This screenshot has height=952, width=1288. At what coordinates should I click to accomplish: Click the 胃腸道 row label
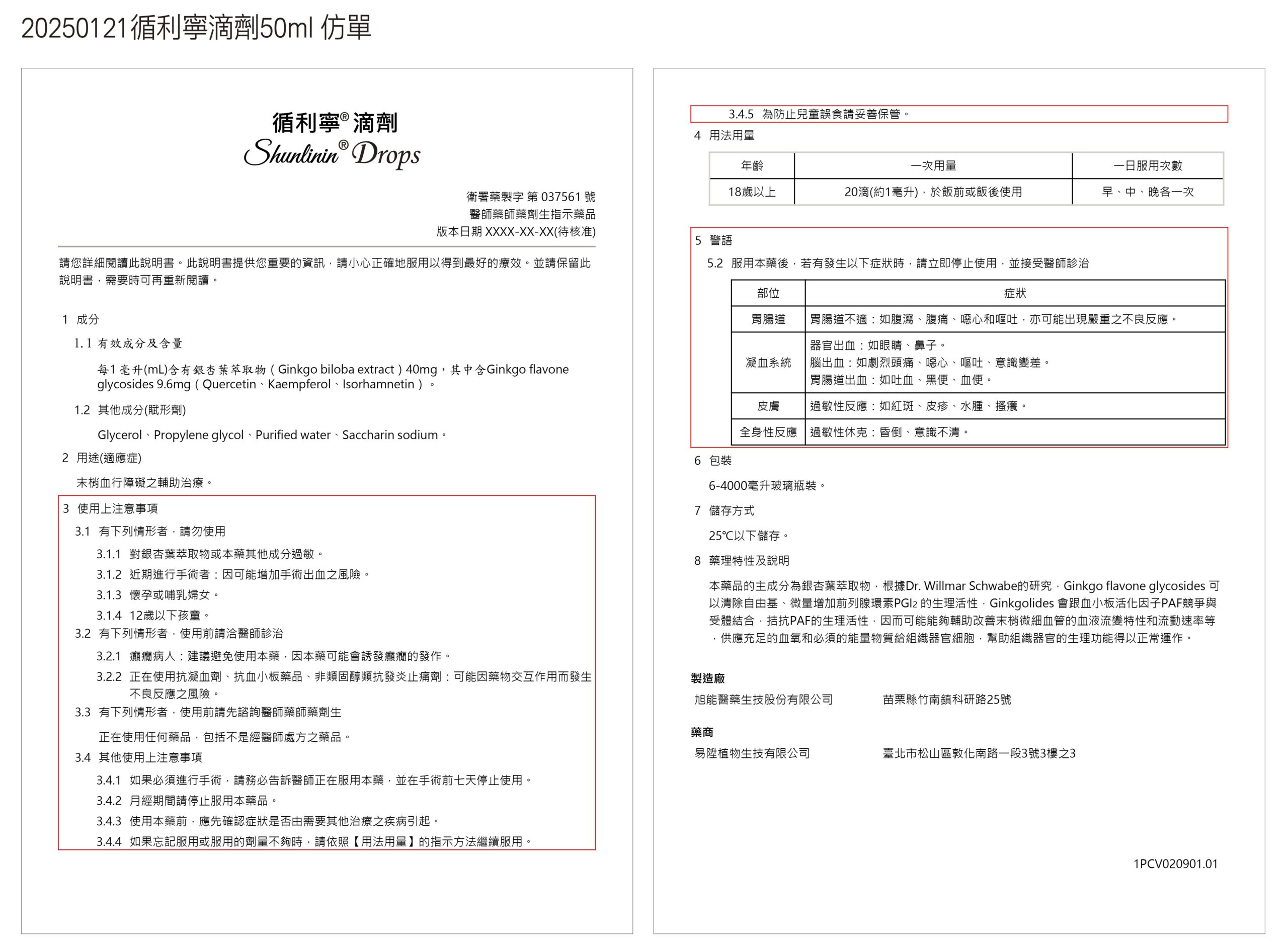768,319
